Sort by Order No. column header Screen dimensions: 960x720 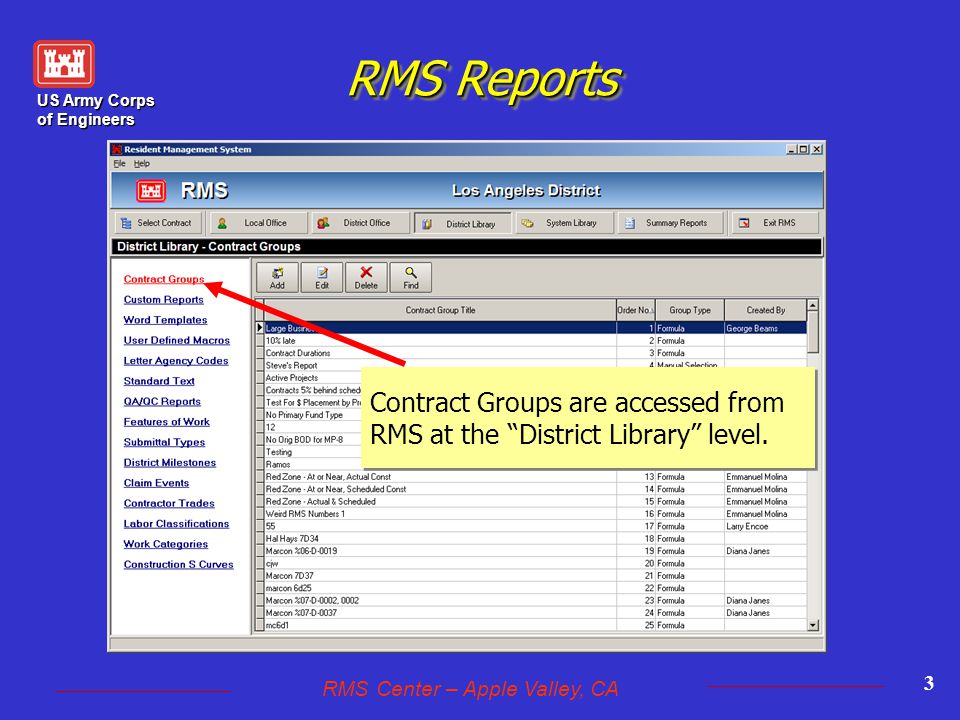click(x=636, y=310)
